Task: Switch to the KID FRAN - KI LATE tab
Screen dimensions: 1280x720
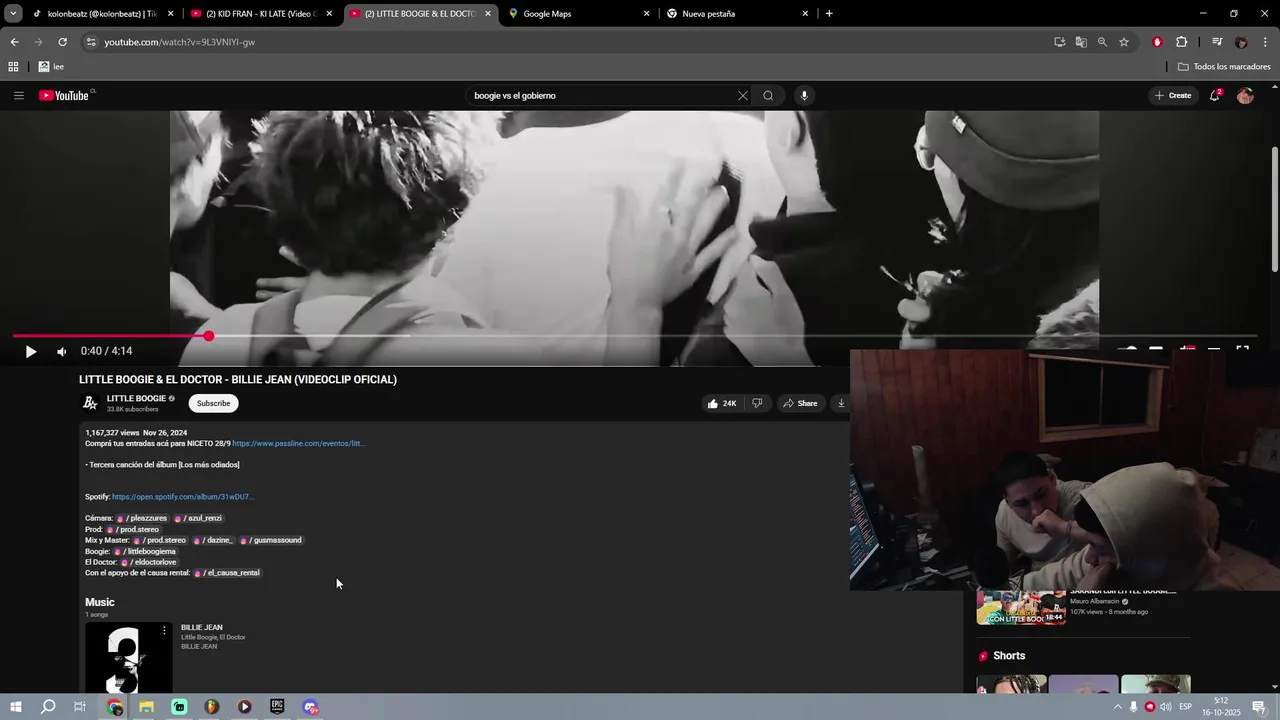Action: click(x=262, y=14)
